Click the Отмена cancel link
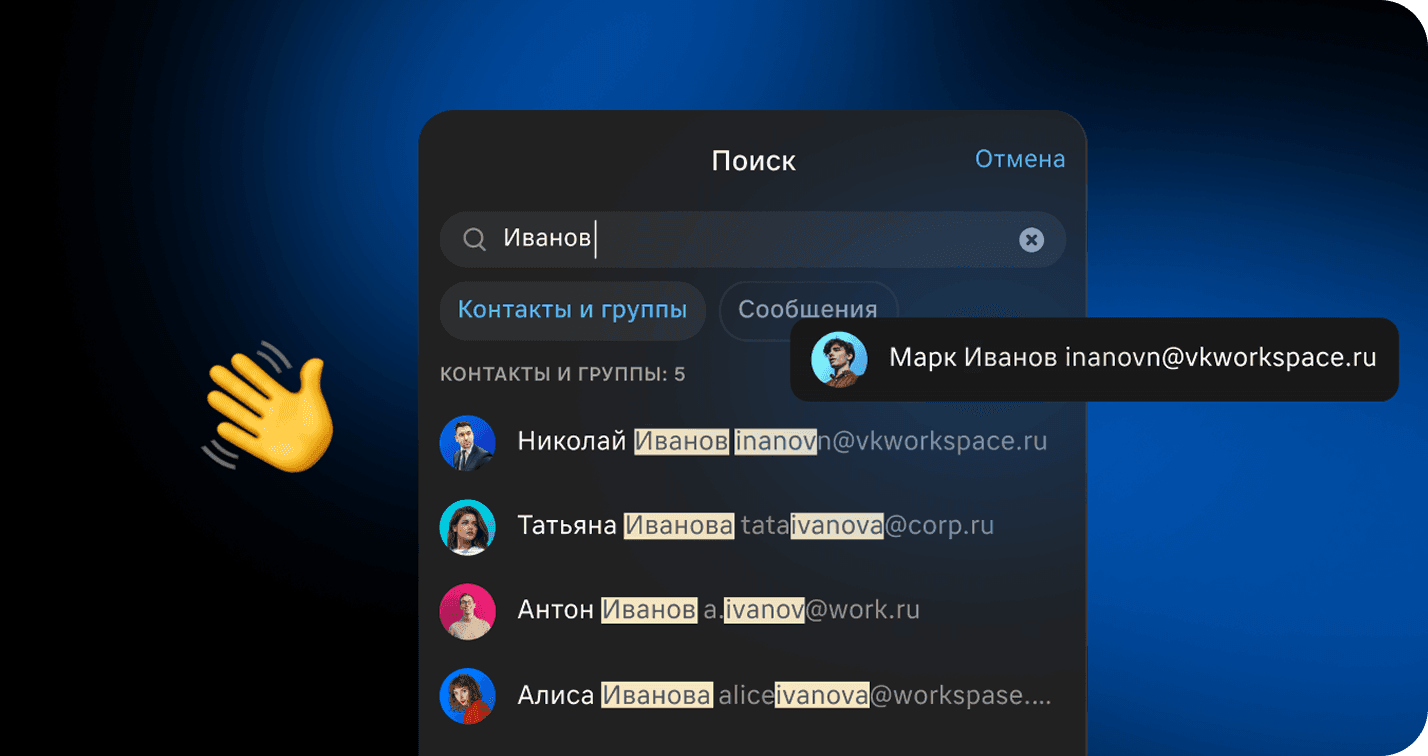 (x=1020, y=159)
